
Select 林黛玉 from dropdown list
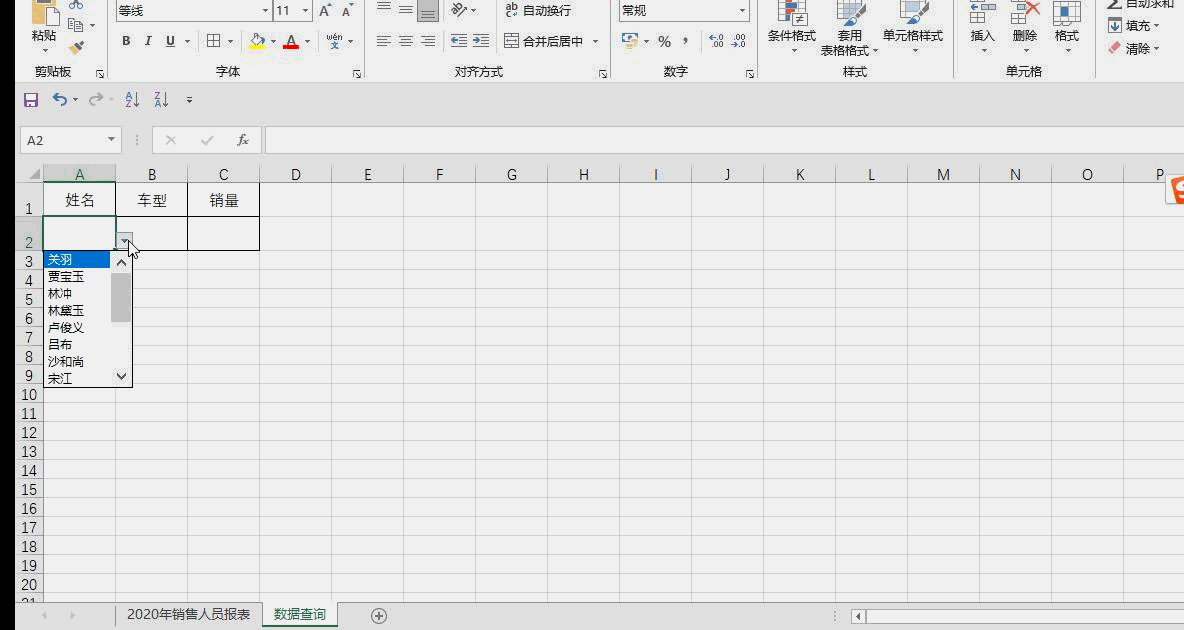[77, 310]
